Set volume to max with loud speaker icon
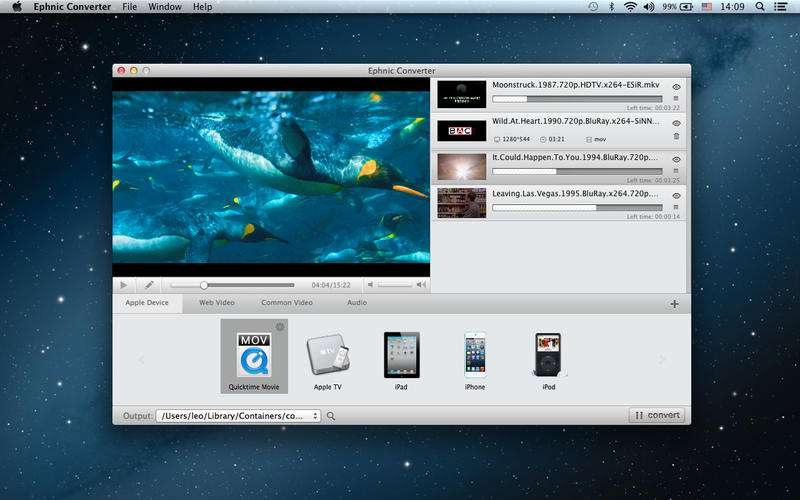 (x=421, y=285)
